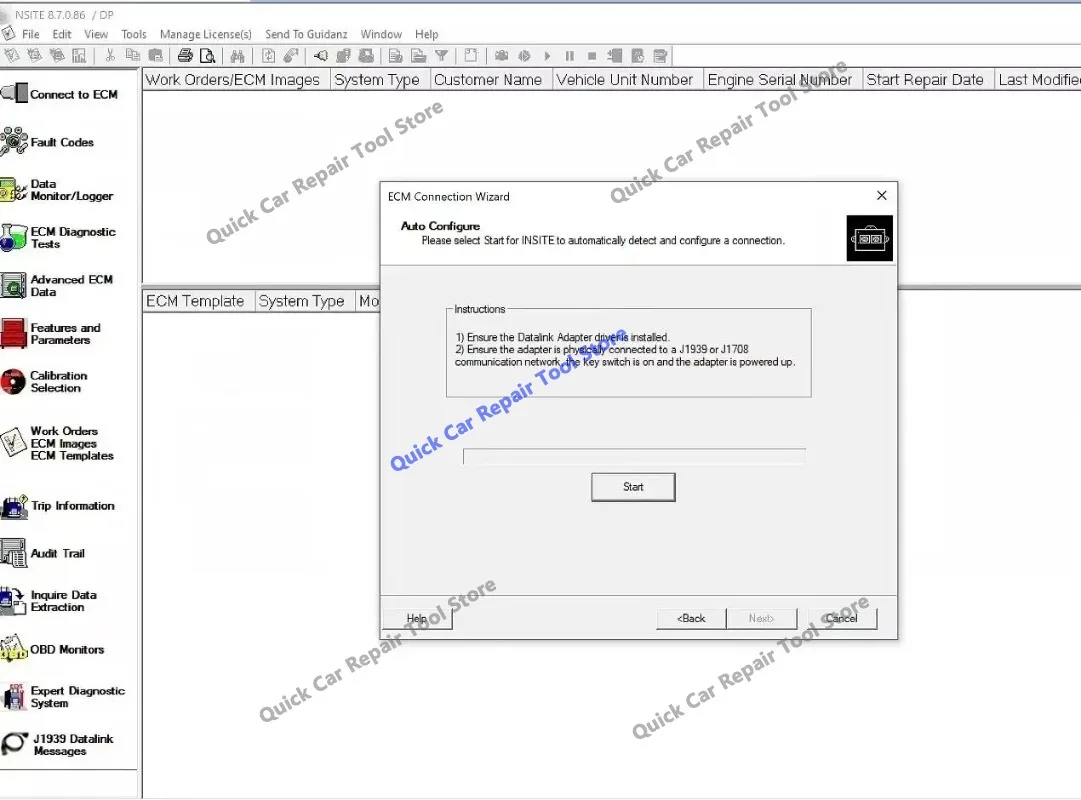The image size is (1081, 800).
Task: Sort by Work Orders/ECM Images column
Action: click(x=236, y=80)
